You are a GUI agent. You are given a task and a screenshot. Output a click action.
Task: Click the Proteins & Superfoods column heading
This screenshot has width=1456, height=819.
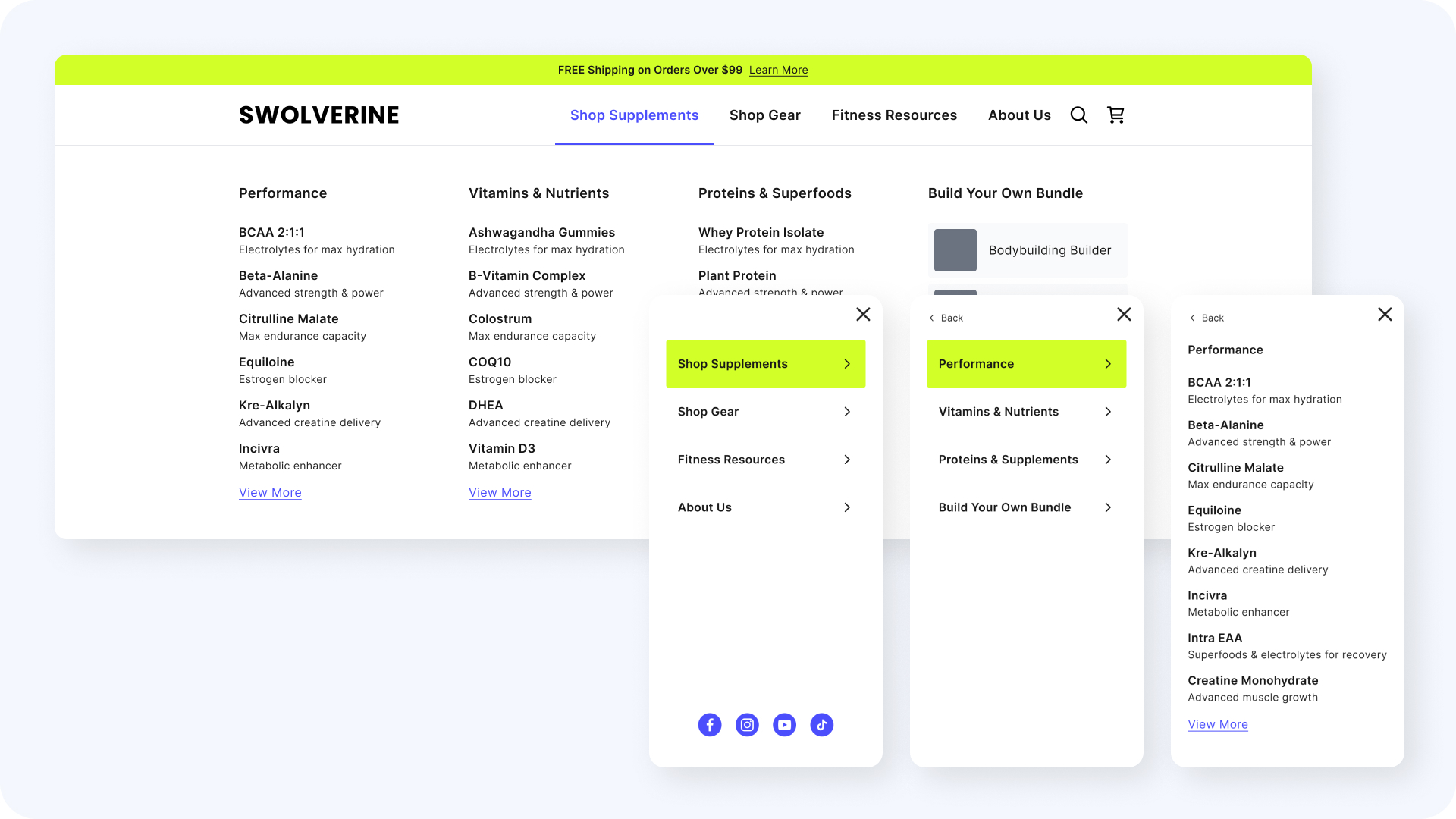774,193
